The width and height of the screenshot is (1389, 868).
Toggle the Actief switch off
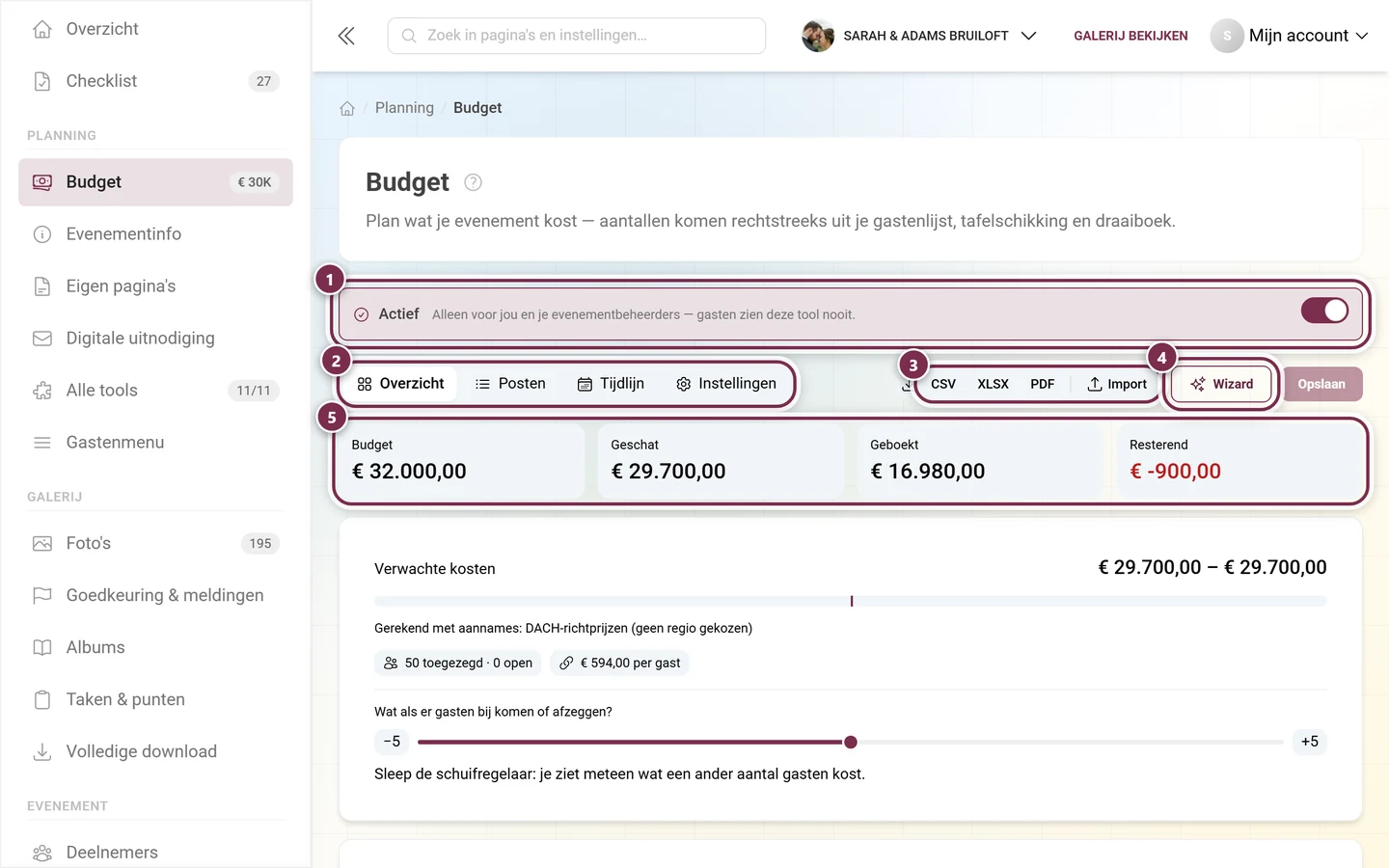click(1324, 311)
